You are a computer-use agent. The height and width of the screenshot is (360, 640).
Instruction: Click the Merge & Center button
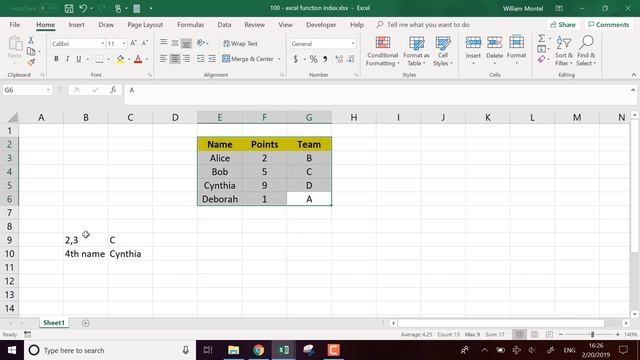(248, 59)
